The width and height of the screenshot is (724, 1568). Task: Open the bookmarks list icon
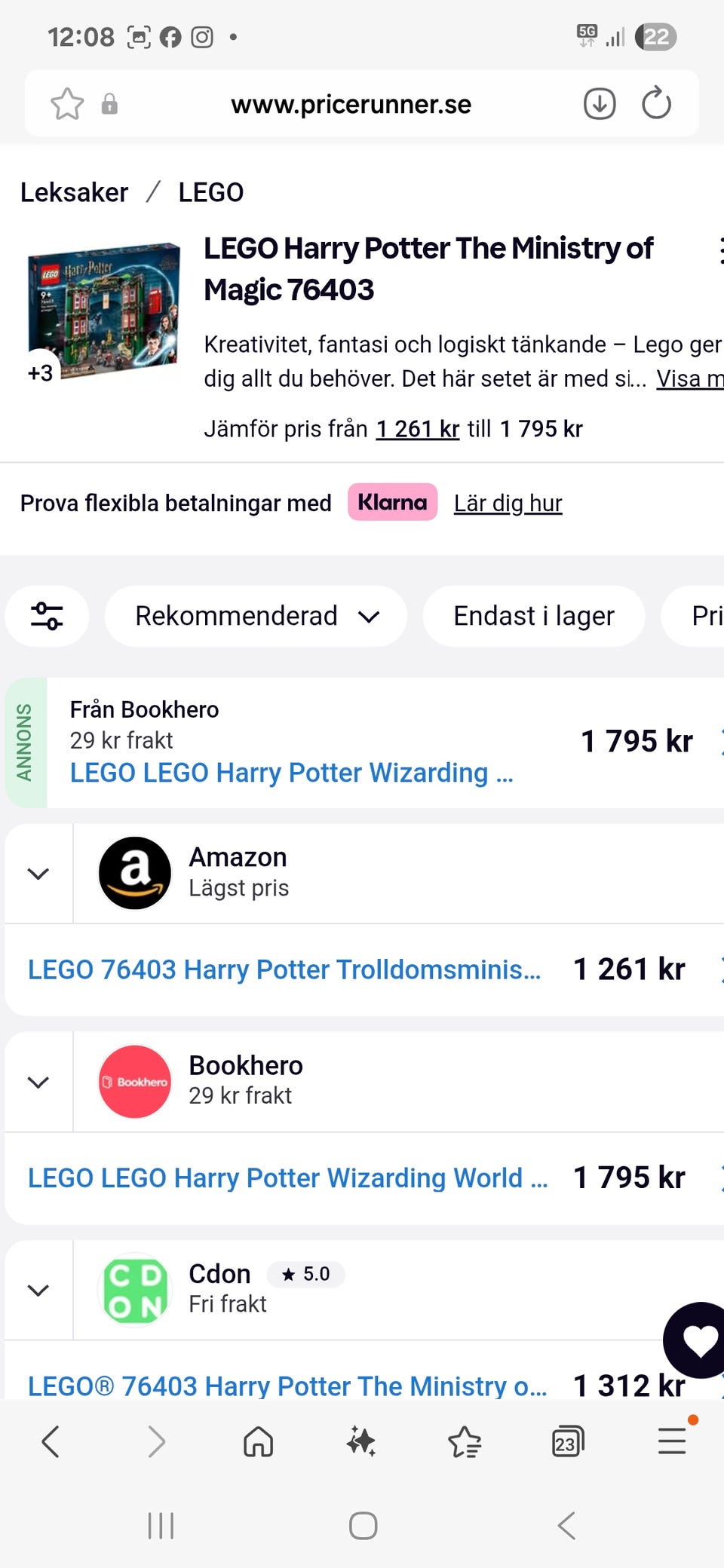pyautogui.click(x=465, y=1442)
